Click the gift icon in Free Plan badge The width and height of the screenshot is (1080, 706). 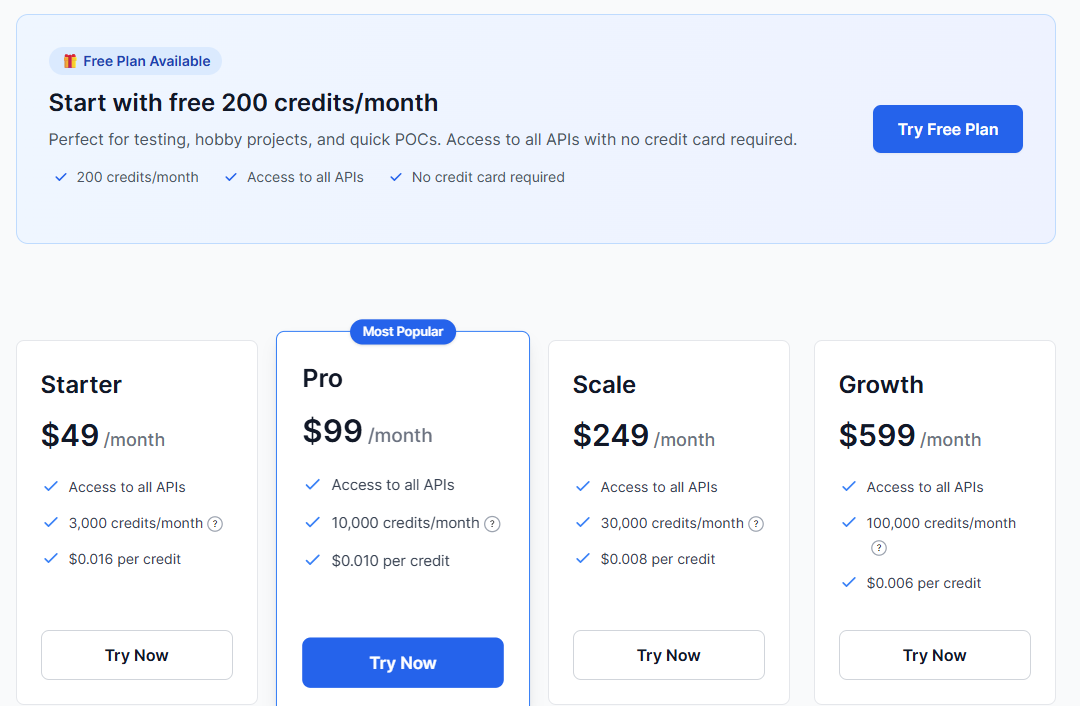[x=70, y=61]
